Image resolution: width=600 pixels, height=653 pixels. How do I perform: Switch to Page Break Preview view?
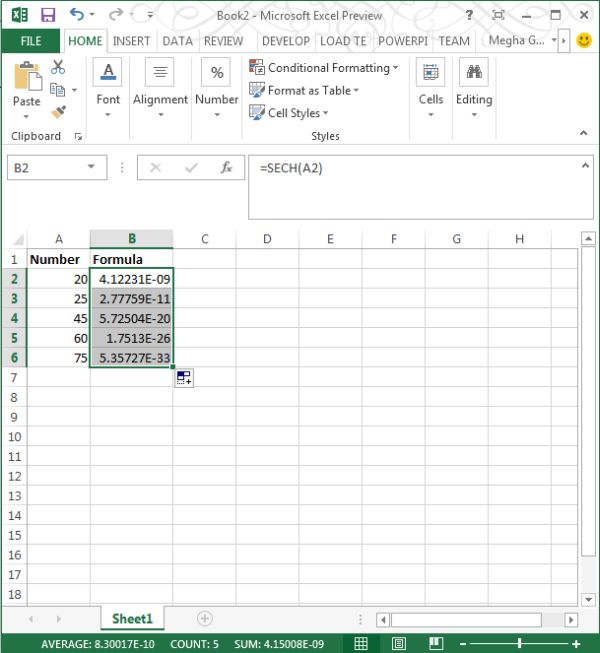436,643
